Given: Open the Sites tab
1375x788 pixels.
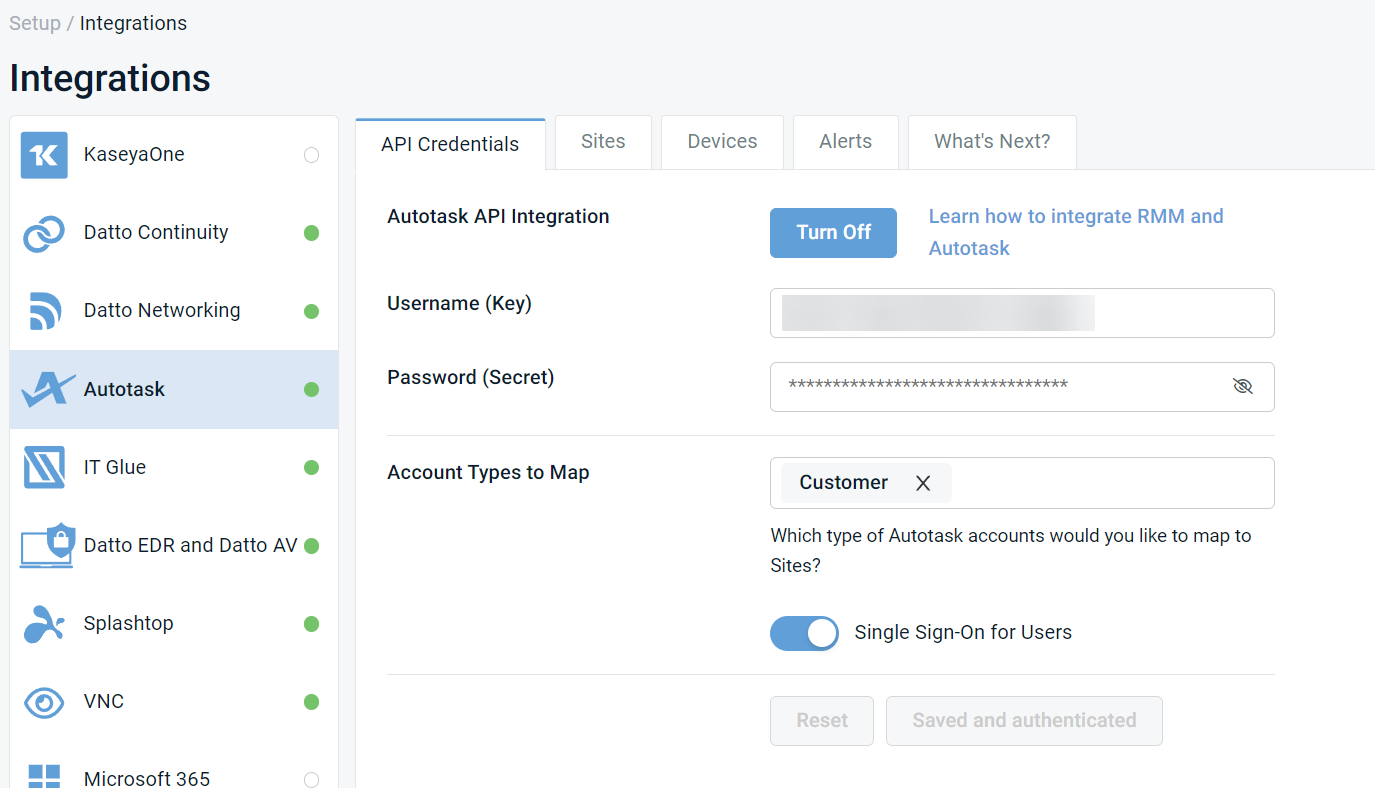Looking at the screenshot, I should tap(603, 142).
